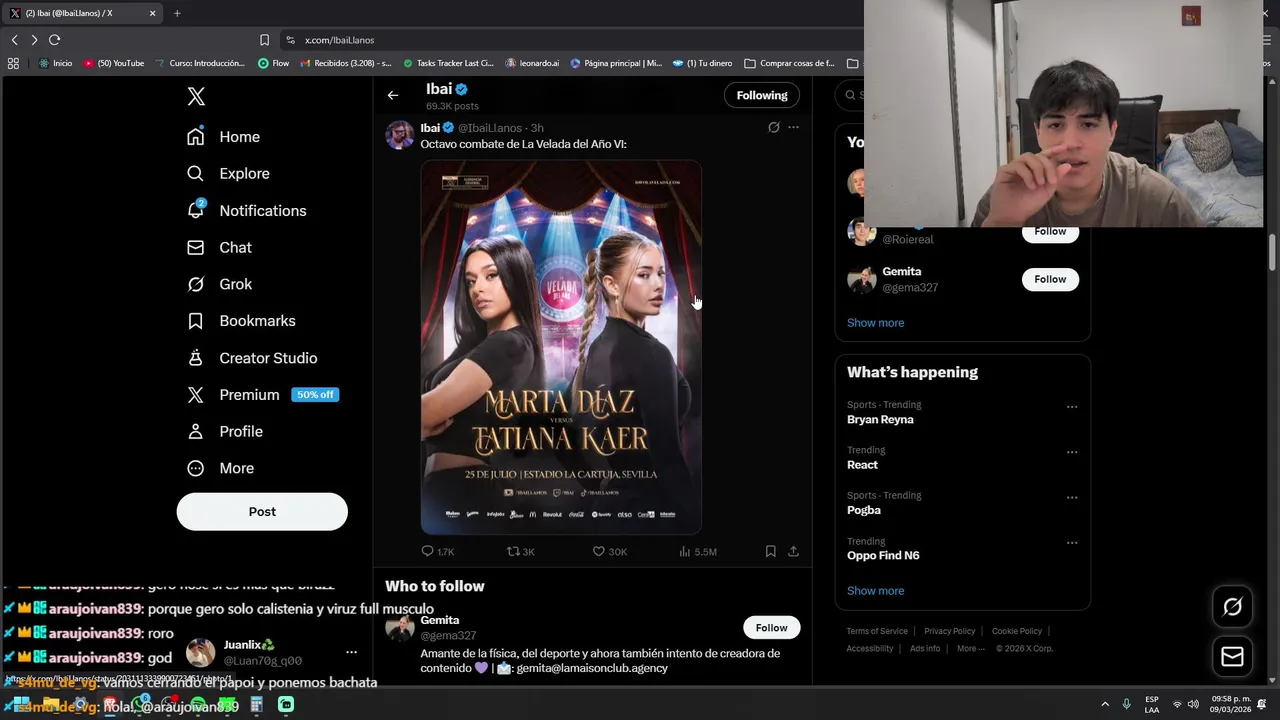Open options for the Bryan Reyna trend
Viewport: 1280px width, 720px height.
pyautogui.click(x=1072, y=407)
